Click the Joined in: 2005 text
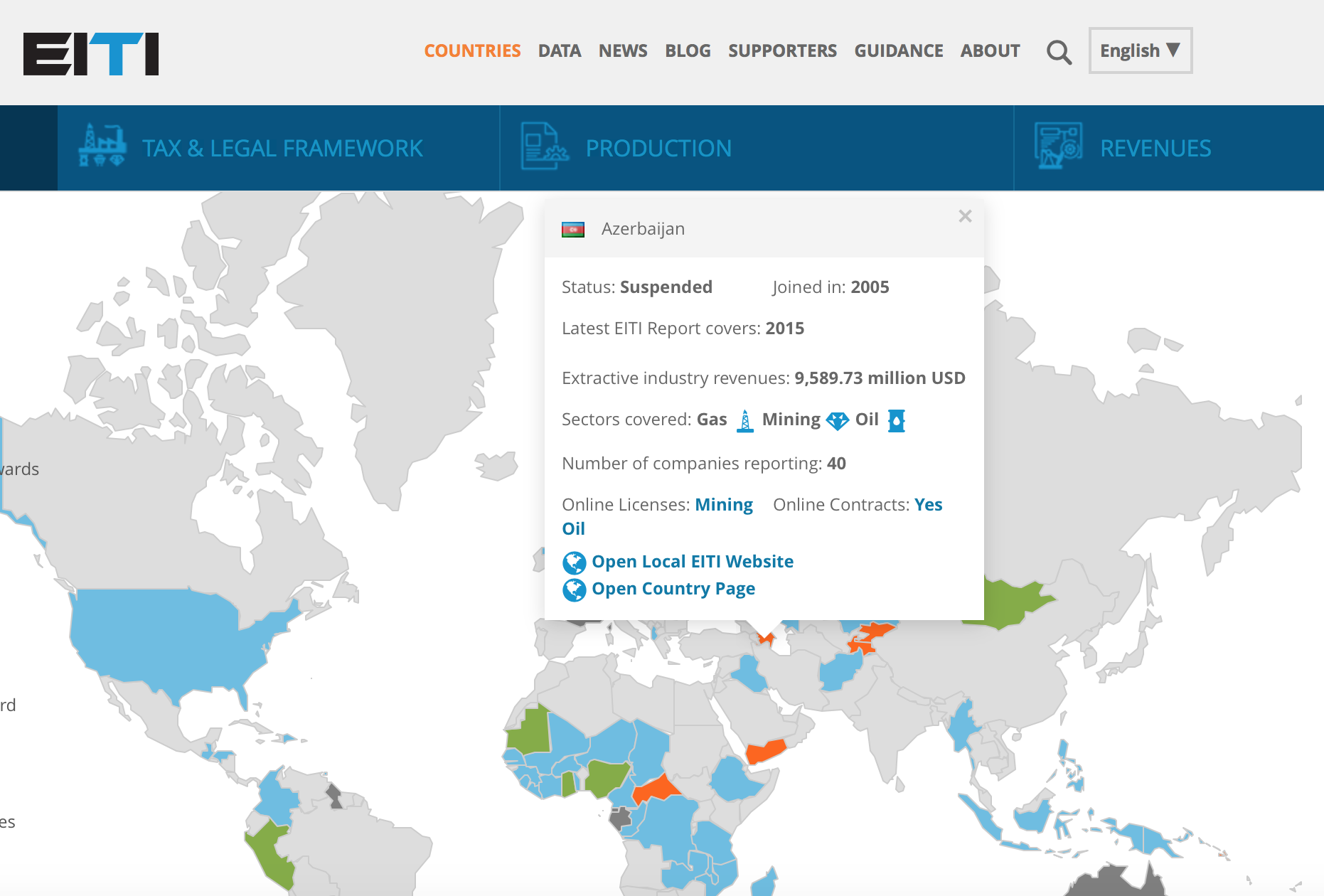The image size is (1324, 896). [831, 287]
